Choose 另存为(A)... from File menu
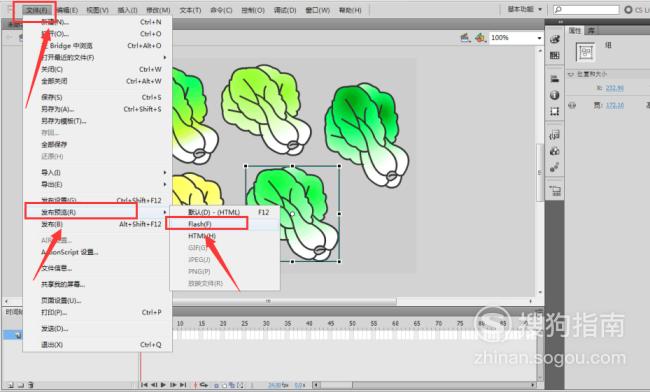The height and width of the screenshot is (392, 650). point(97,109)
